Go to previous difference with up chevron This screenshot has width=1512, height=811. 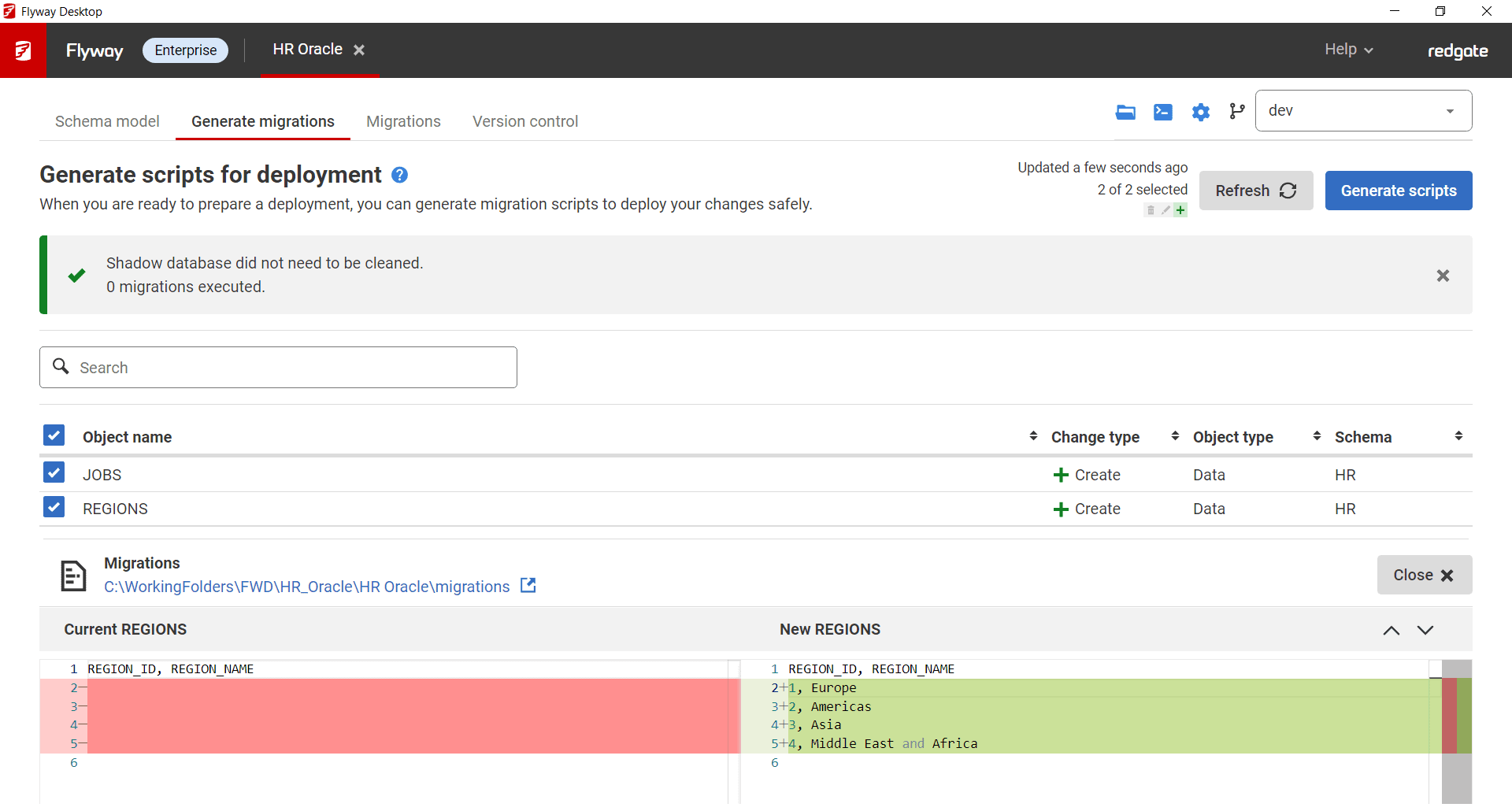1392,630
